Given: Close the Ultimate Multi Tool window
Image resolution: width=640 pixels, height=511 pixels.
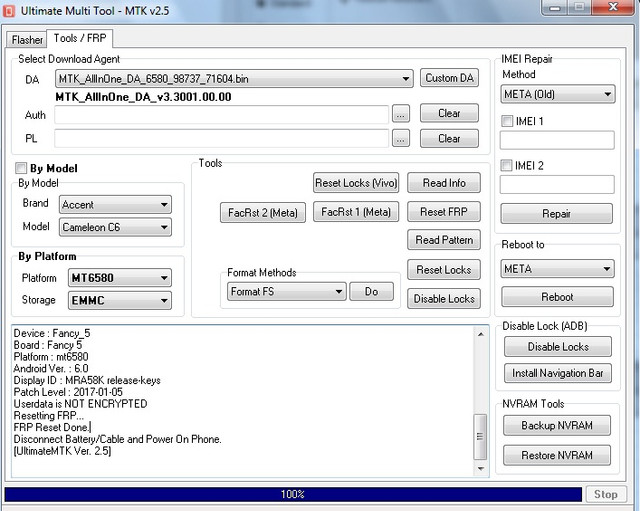Looking at the screenshot, I should pyautogui.click(x=613, y=7).
